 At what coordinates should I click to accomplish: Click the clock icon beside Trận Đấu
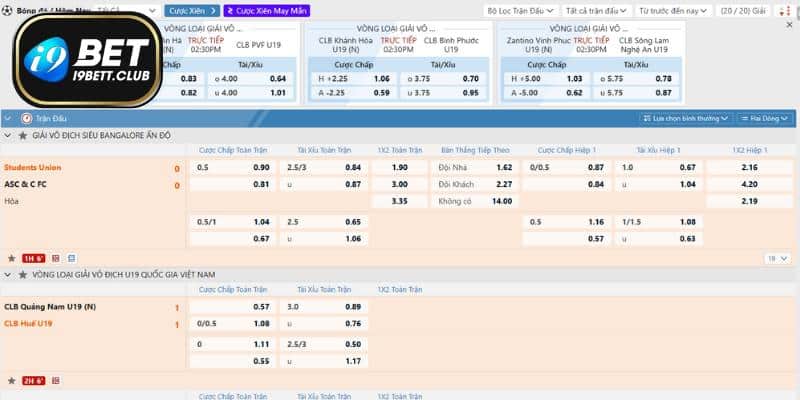tap(27, 118)
